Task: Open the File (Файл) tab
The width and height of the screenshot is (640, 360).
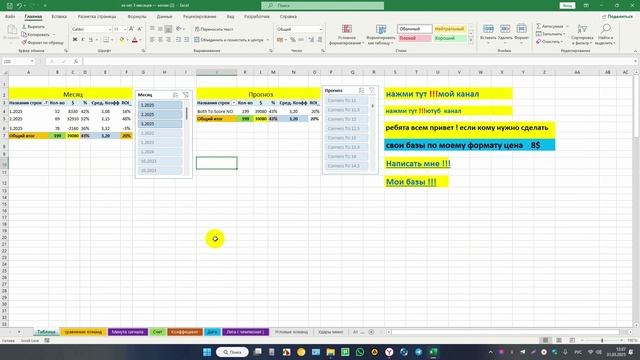Action: [10, 17]
